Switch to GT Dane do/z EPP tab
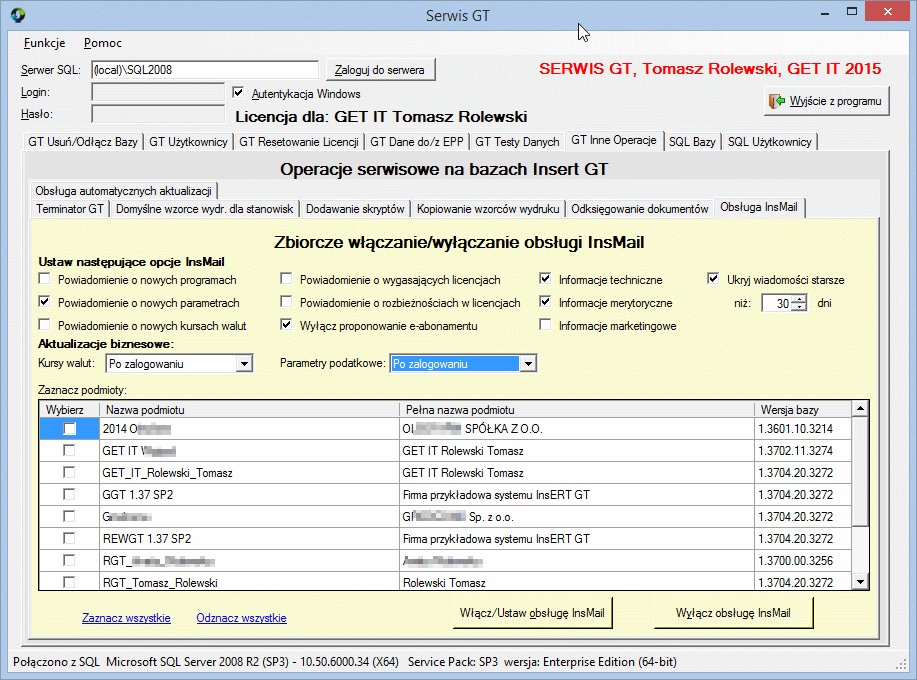Viewport: 917px width, 680px height. coord(416,141)
